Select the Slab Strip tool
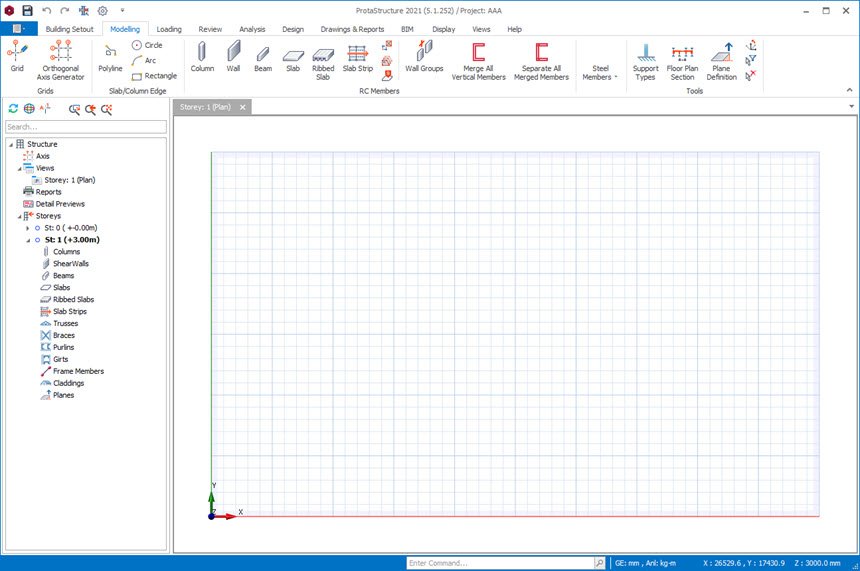The width and height of the screenshot is (860, 571). [x=358, y=58]
